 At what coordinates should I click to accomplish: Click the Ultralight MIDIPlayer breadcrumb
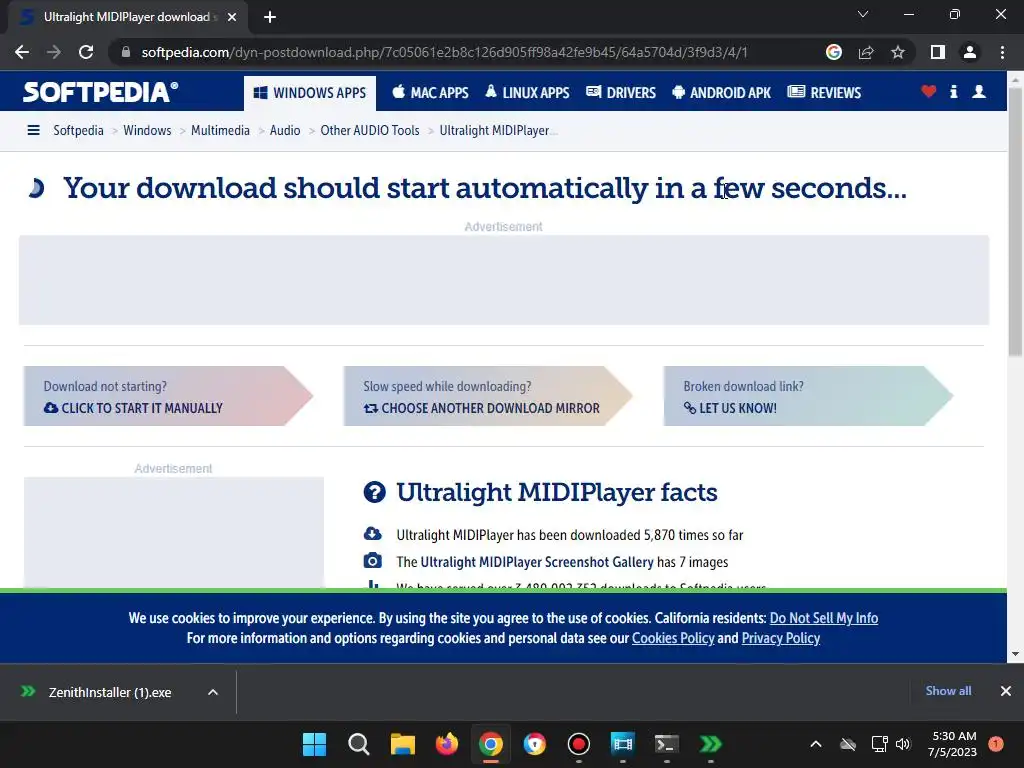pos(498,131)
